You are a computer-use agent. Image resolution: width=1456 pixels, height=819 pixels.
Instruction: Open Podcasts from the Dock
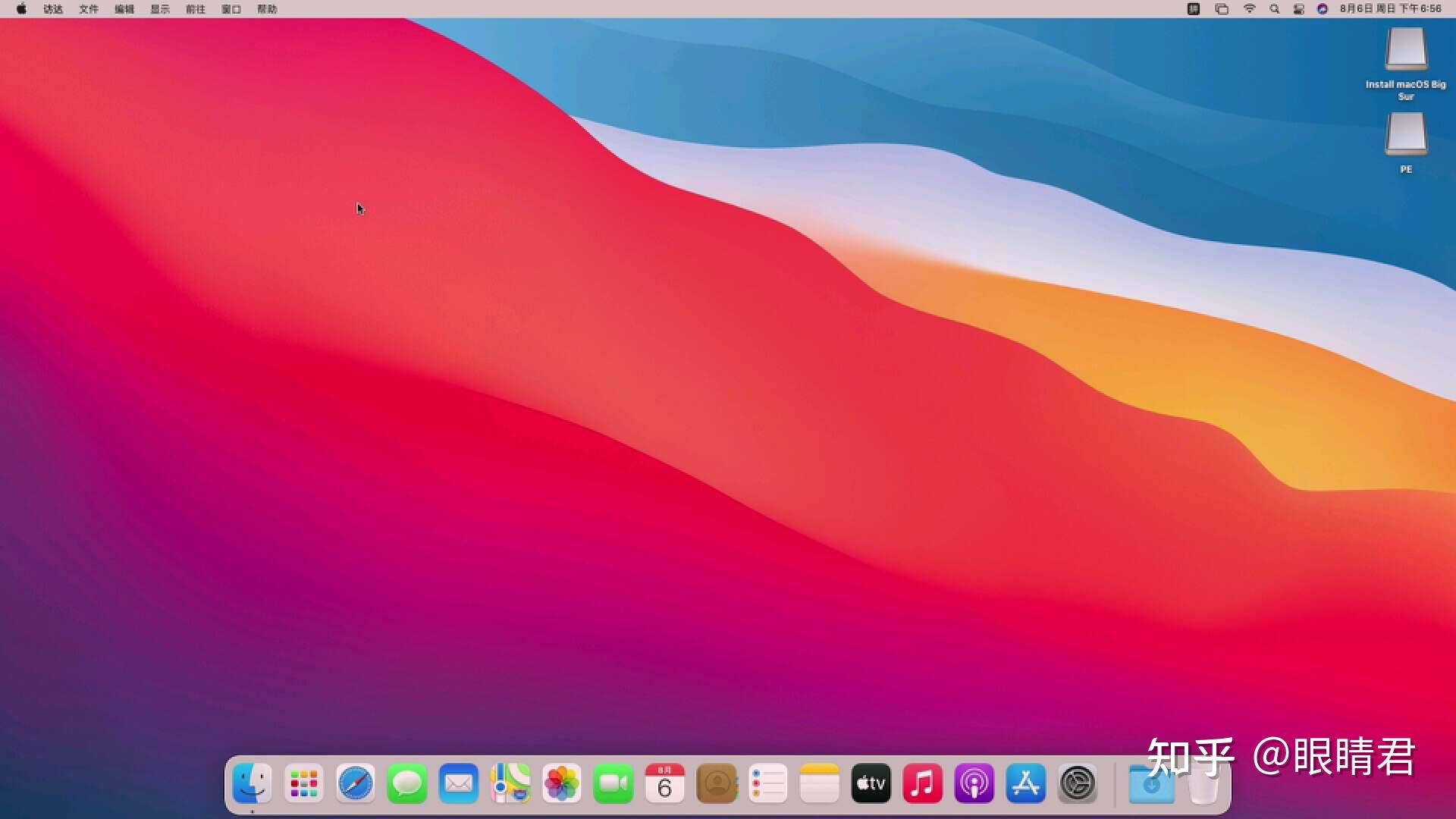(974, 783)
